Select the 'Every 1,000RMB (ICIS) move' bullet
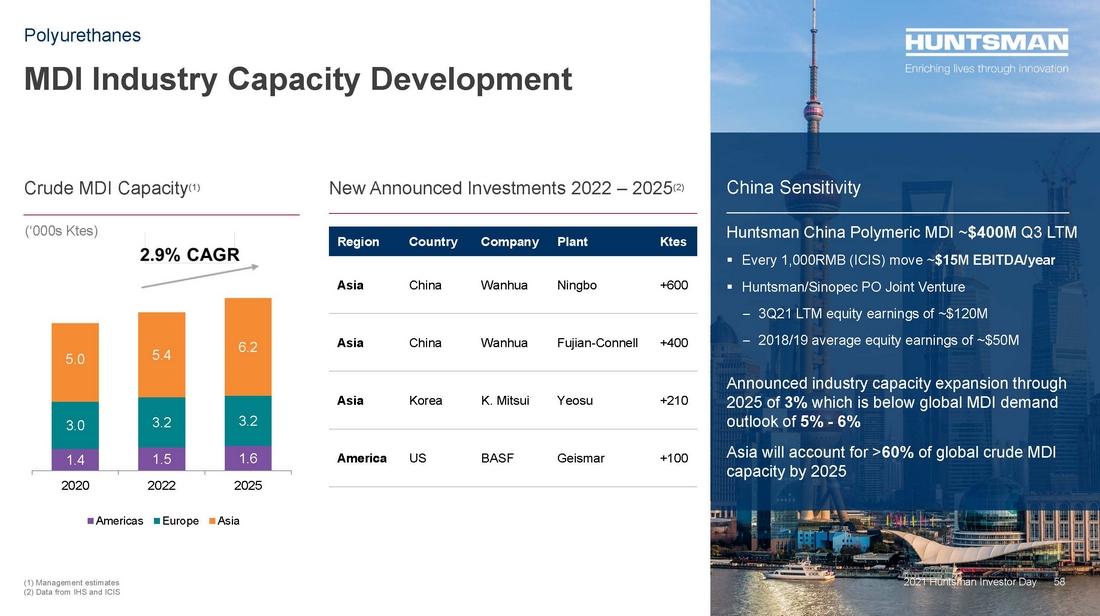This screenshot has width=1100, height=616. 898,260
